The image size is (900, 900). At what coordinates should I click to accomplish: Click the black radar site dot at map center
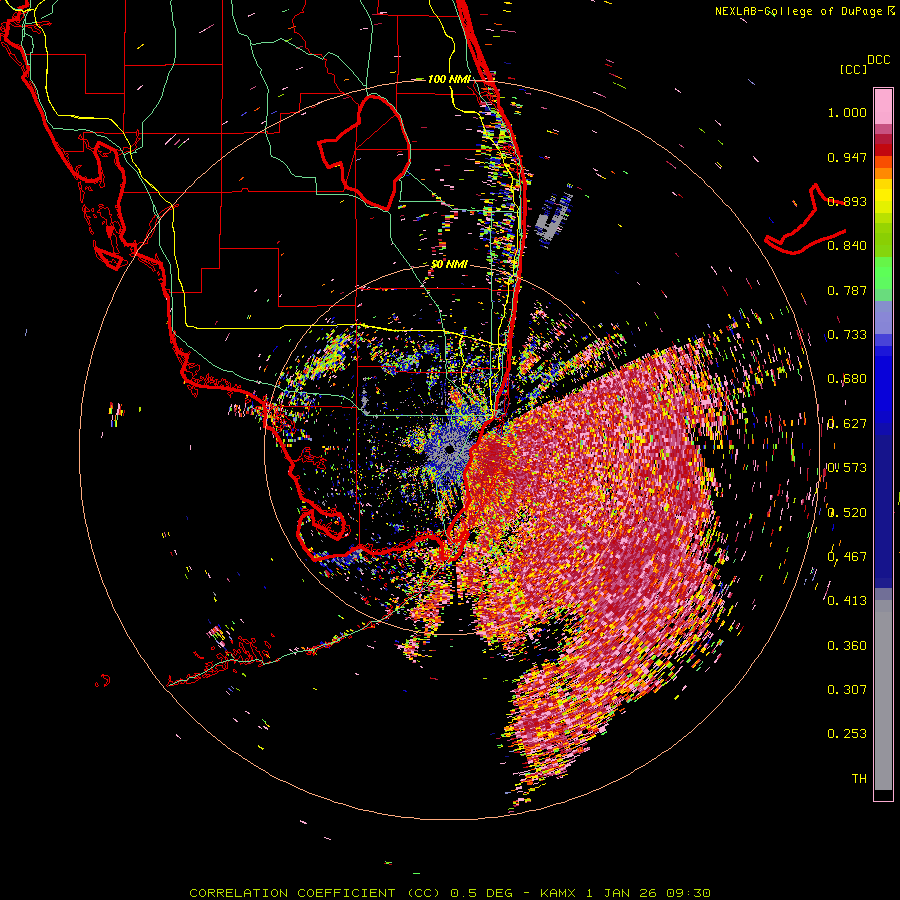click(449, 449)
